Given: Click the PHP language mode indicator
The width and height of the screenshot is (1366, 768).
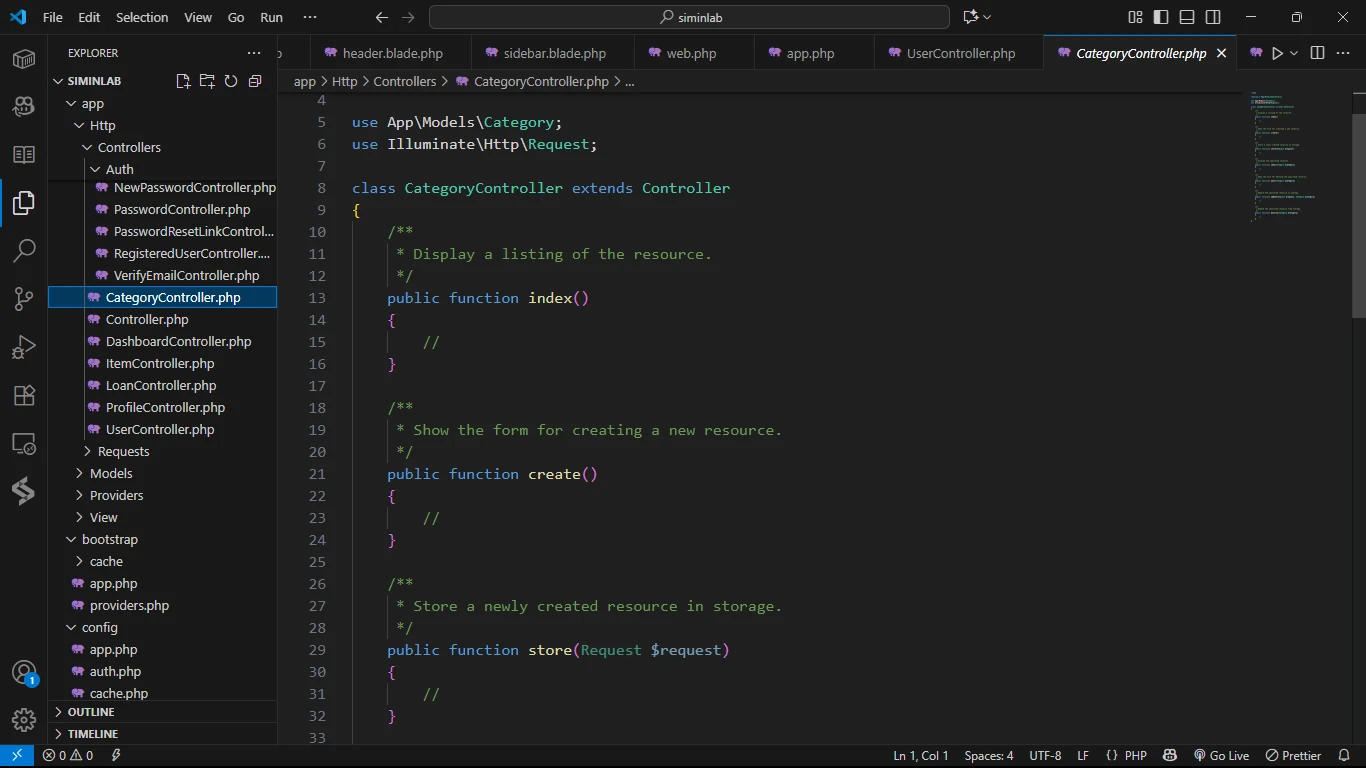Looking at the screenshot, I should pyautogui.click(x=1135, y=756).
